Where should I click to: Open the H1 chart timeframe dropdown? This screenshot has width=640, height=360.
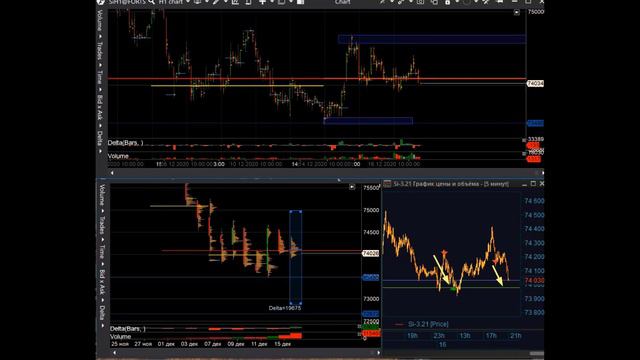(x=174, y=2)
